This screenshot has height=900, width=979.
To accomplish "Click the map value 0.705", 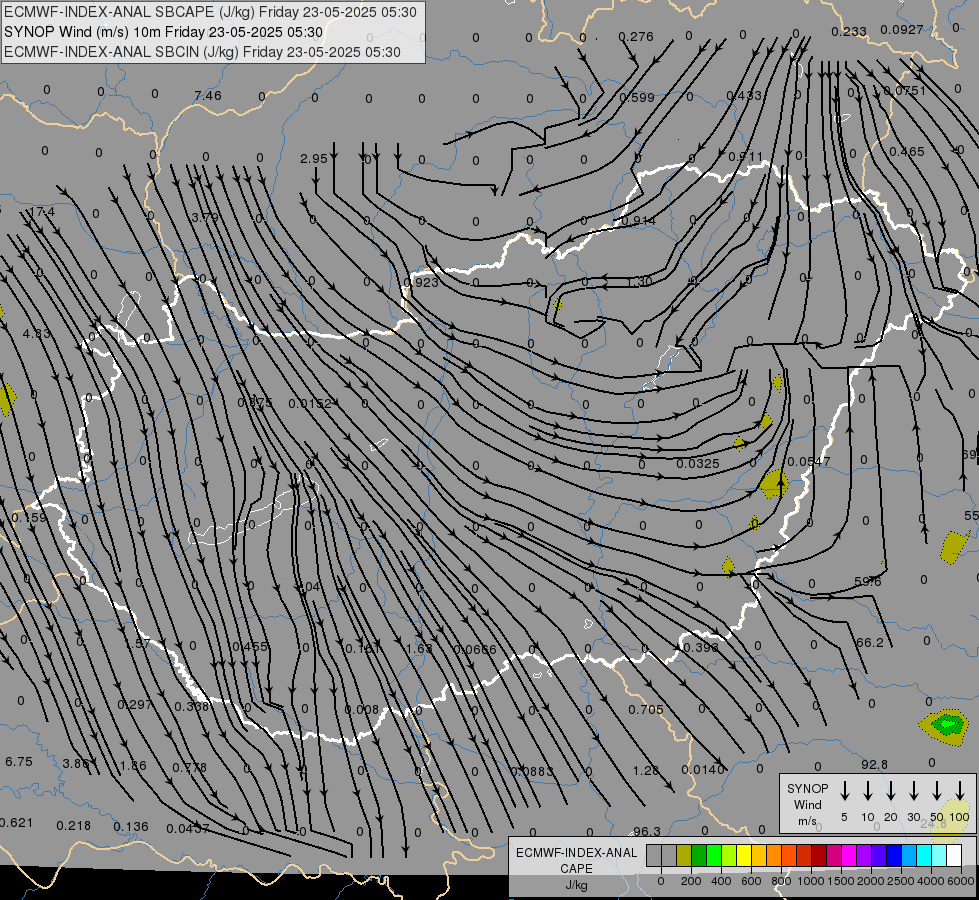I will pyautogui.click(x=646, y=710).
